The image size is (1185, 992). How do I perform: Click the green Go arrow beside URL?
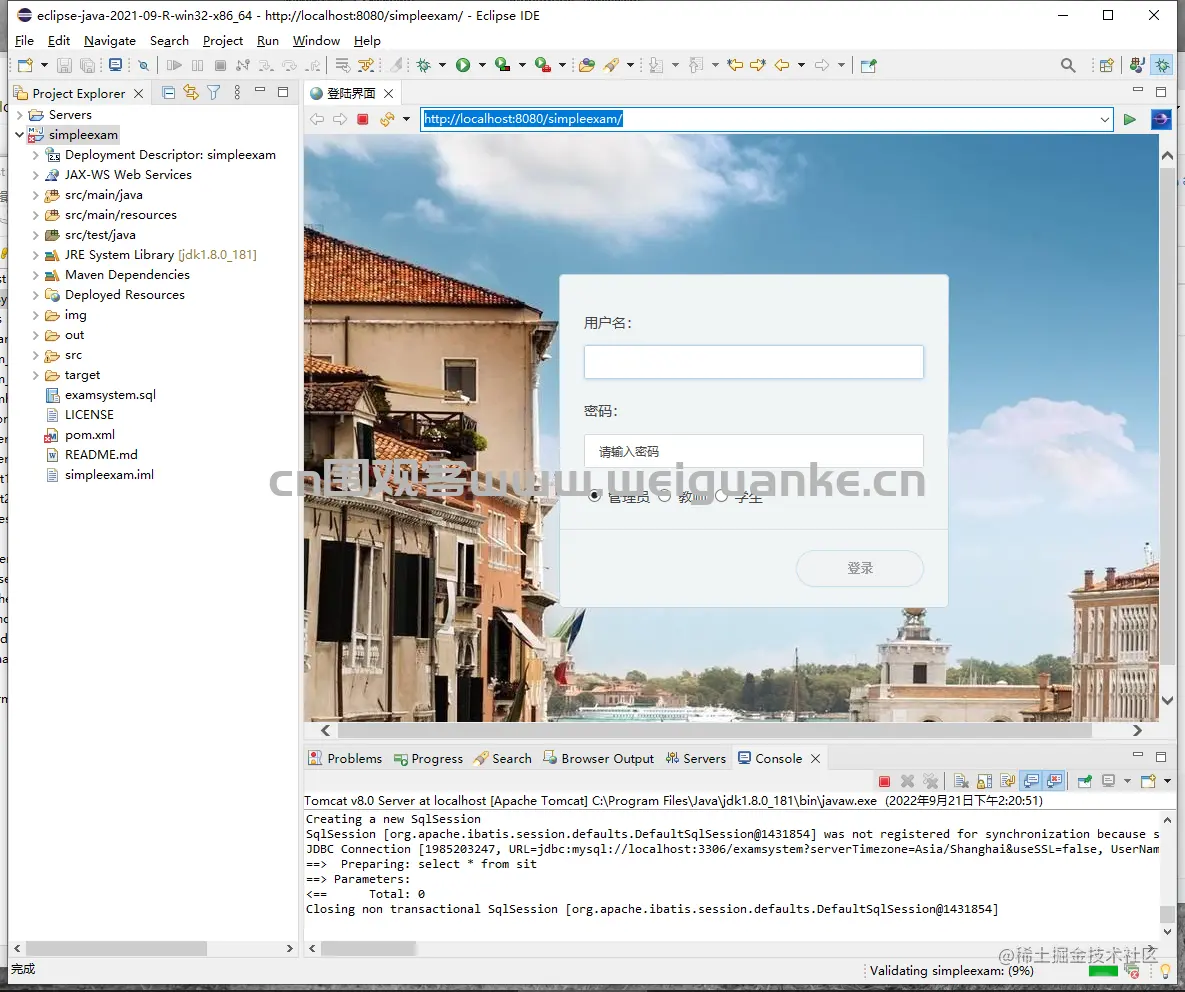[1130, 119]
